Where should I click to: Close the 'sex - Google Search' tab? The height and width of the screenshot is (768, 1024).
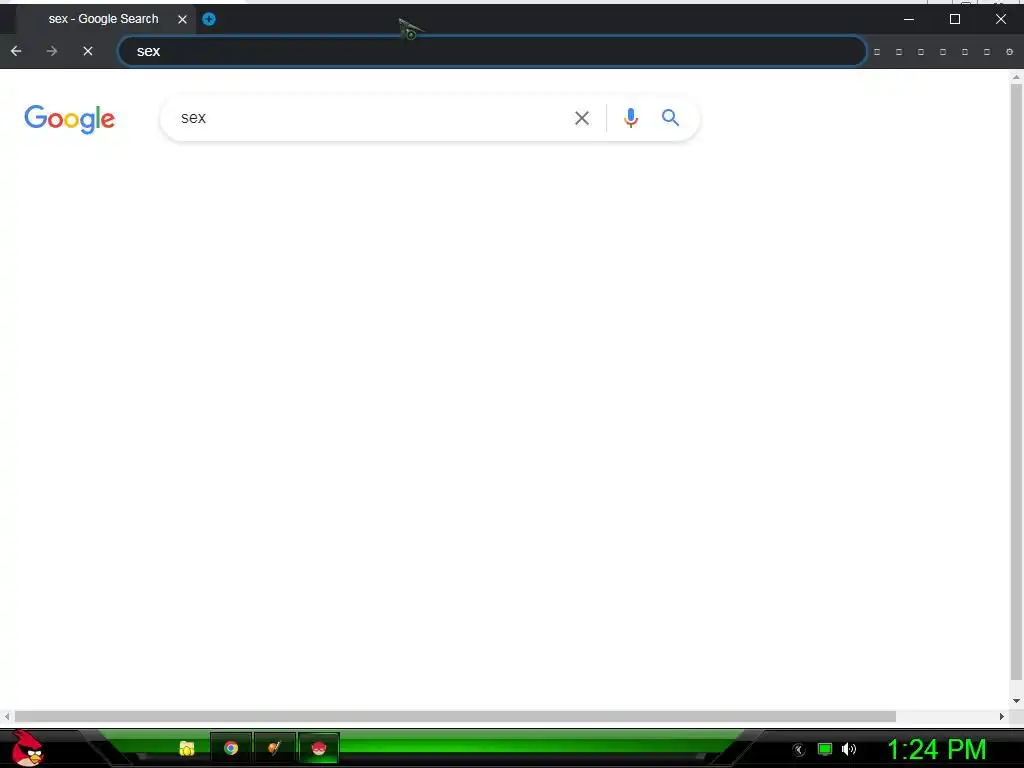coord(182,20)
